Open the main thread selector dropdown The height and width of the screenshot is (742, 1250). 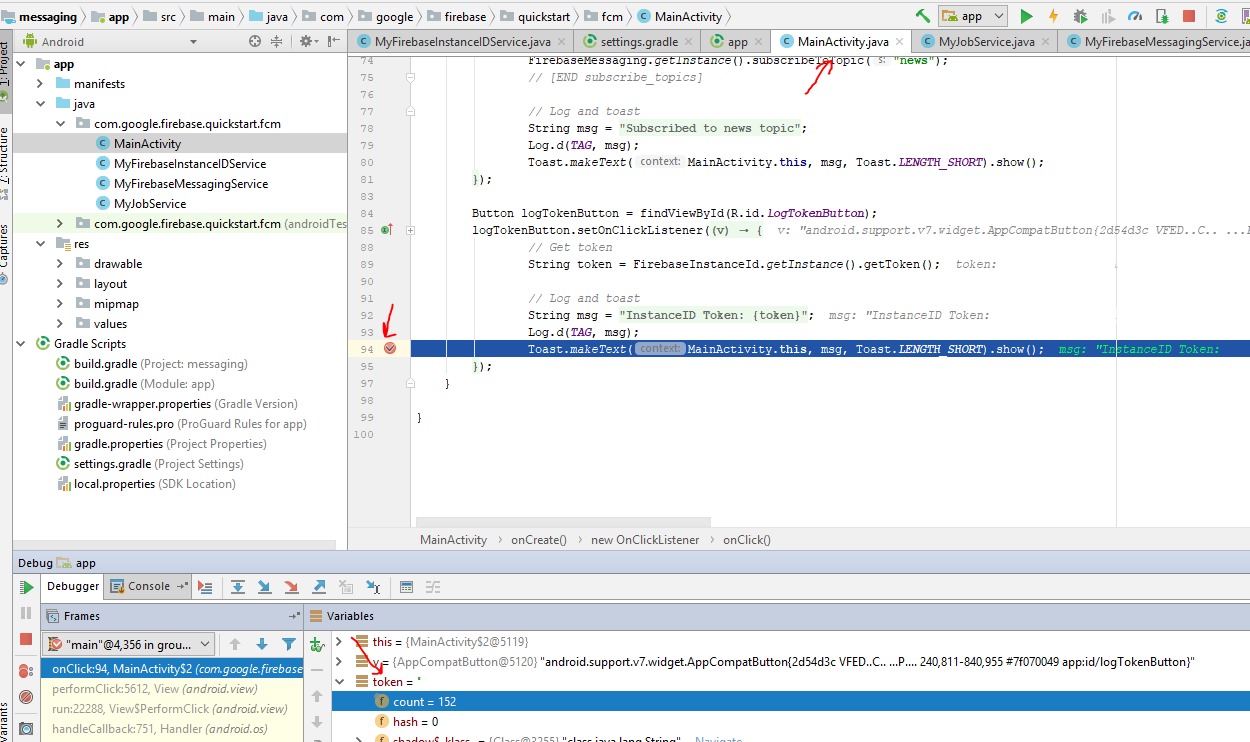point(129,644)
